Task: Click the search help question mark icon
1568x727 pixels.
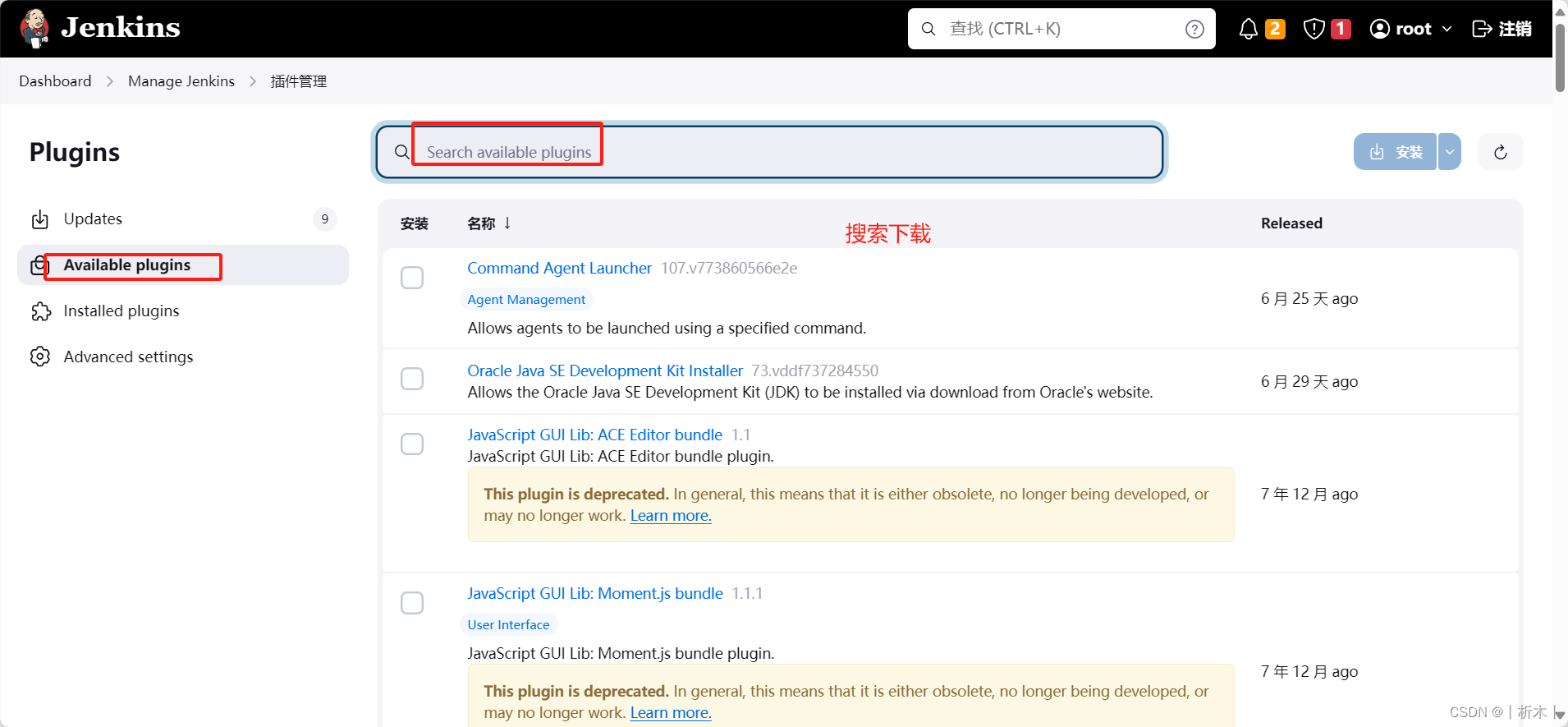Action: pyautogui.click(x=1194, y=29)
